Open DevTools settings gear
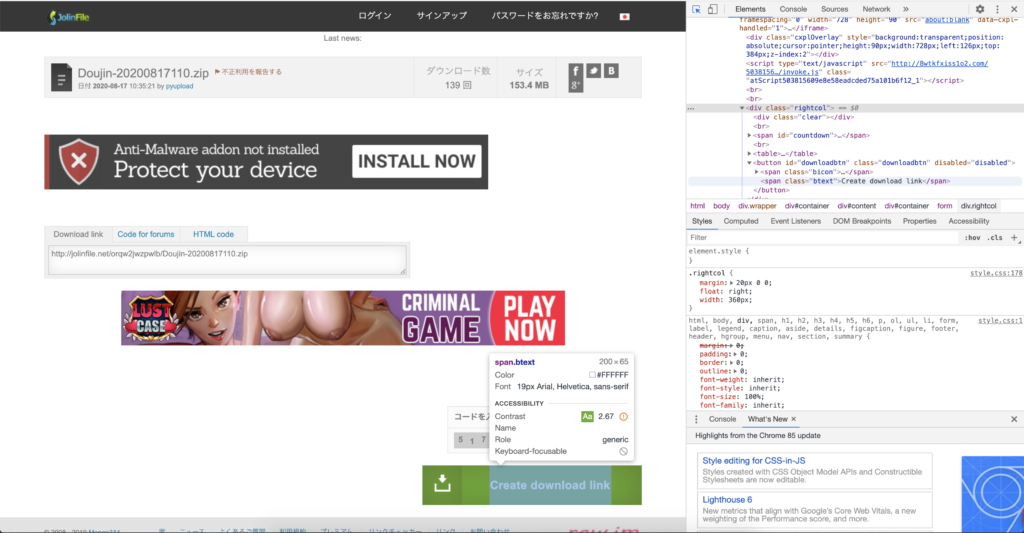Image resolution: width=1024 pixels, height=533 pixels. (980, 9)
